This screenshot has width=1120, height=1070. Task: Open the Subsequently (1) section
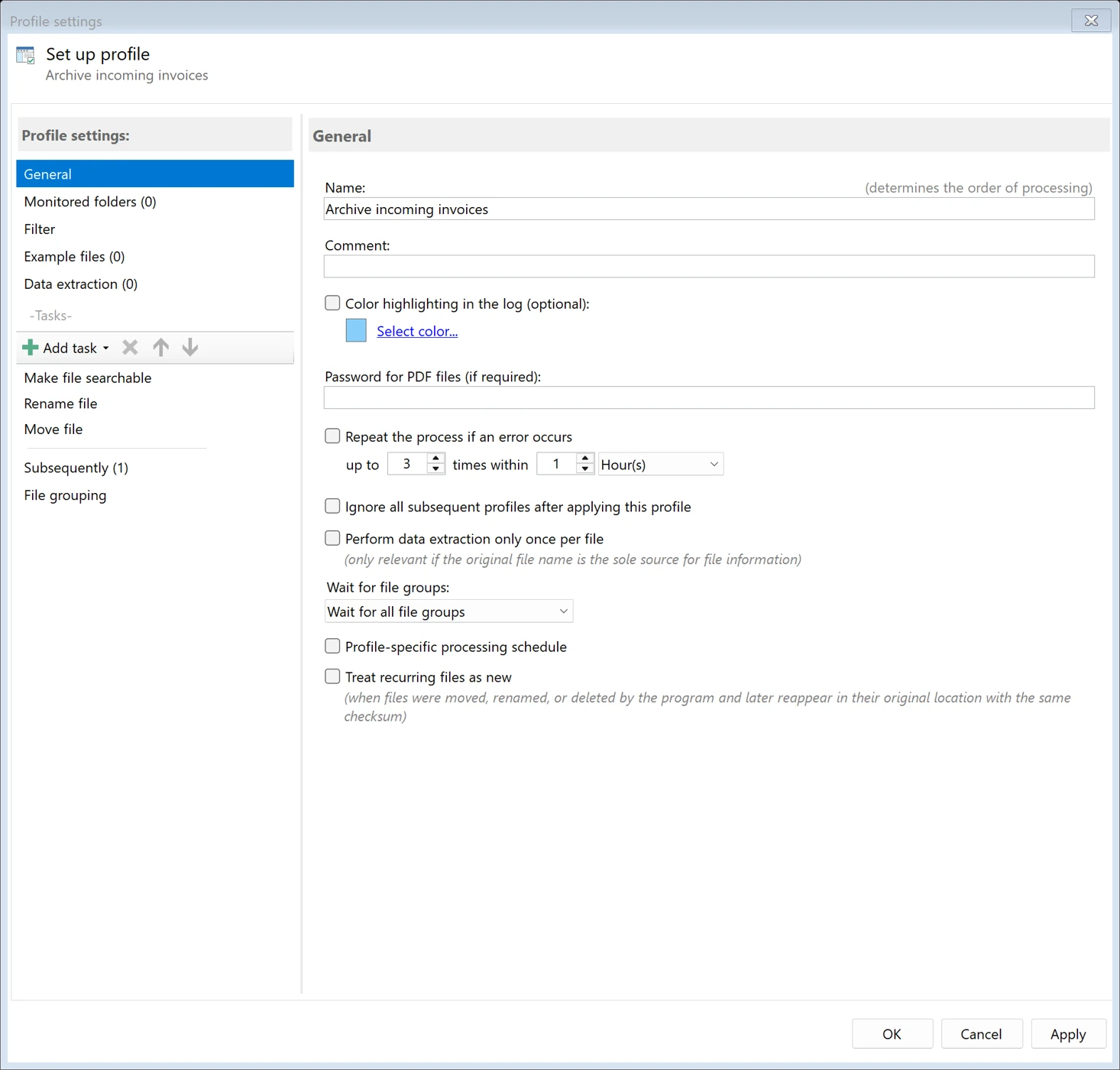click(155, 468)
